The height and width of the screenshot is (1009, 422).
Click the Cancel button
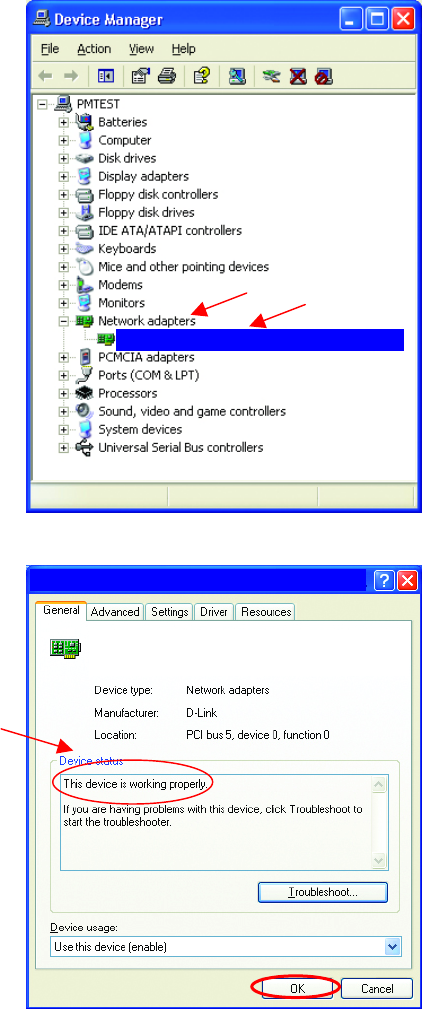tap(376, 988)
